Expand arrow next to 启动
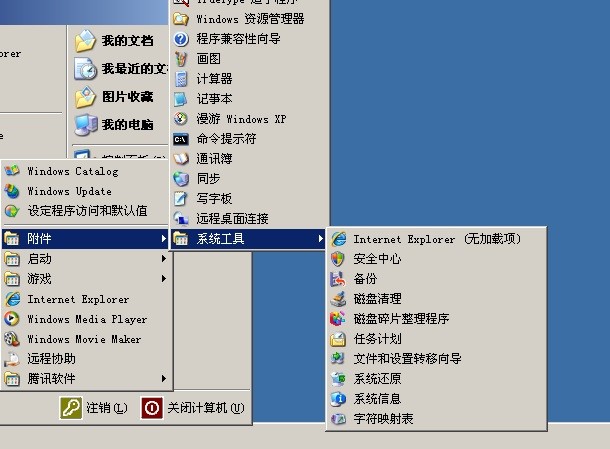 pyautogui.click(x=164, y=259)
